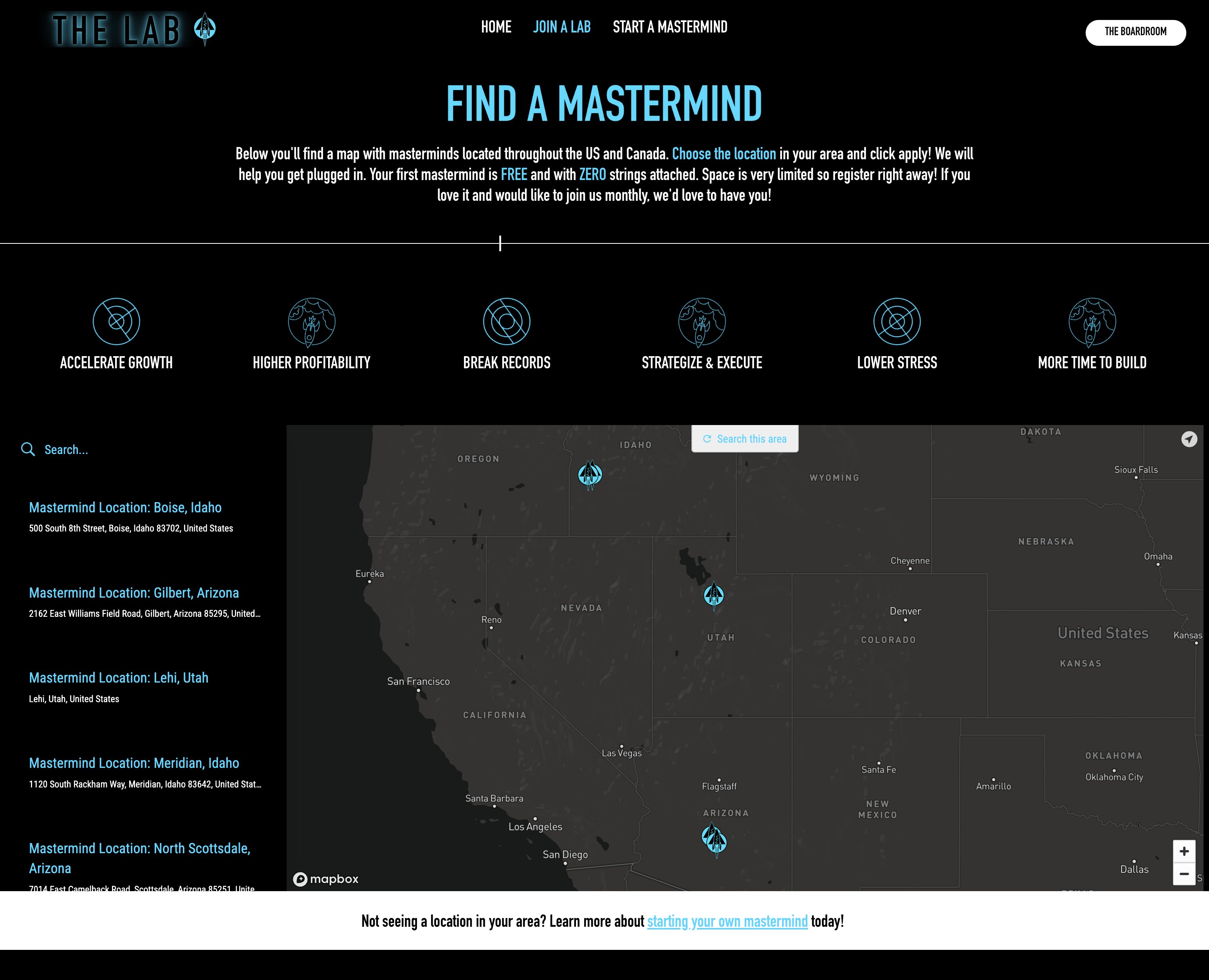Image resolution: width=1209 pixels, height=980 pixels.
Task: Zoom in using the plus map control
Action: point(1184,851)
